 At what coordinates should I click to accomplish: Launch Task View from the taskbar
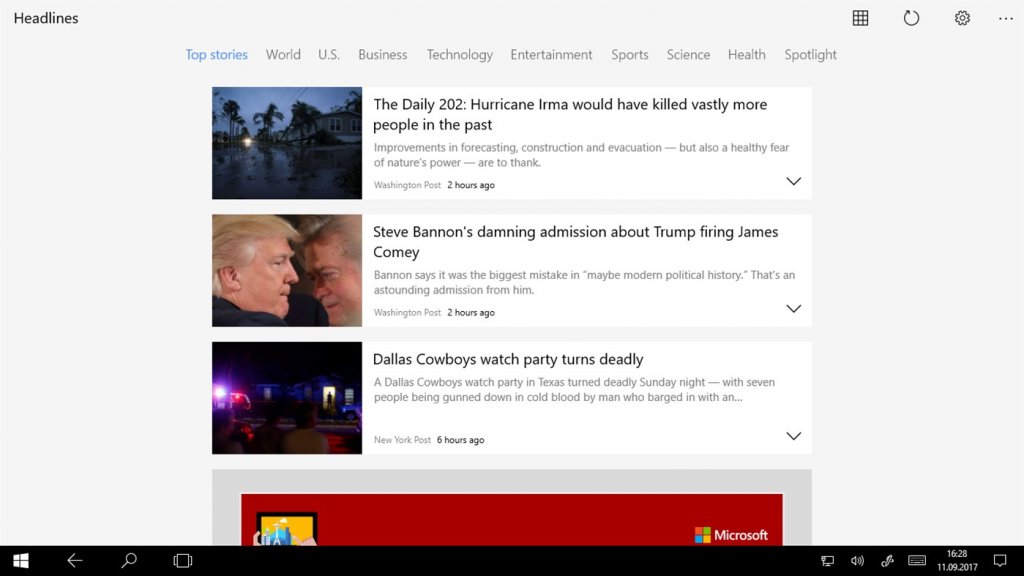[x=182, y=560]
